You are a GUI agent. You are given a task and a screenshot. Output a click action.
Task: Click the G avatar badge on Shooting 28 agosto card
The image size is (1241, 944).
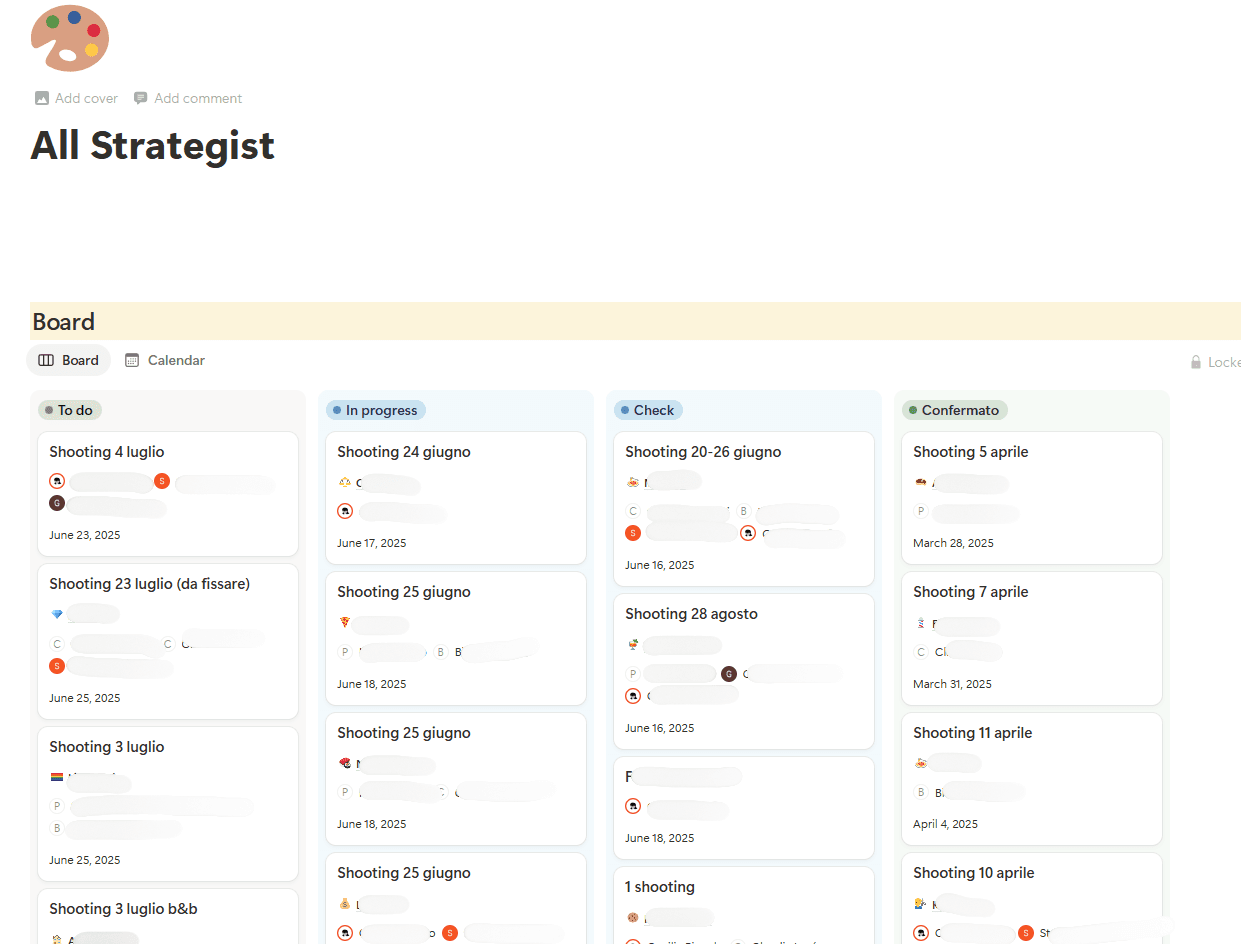click(729, 673)
